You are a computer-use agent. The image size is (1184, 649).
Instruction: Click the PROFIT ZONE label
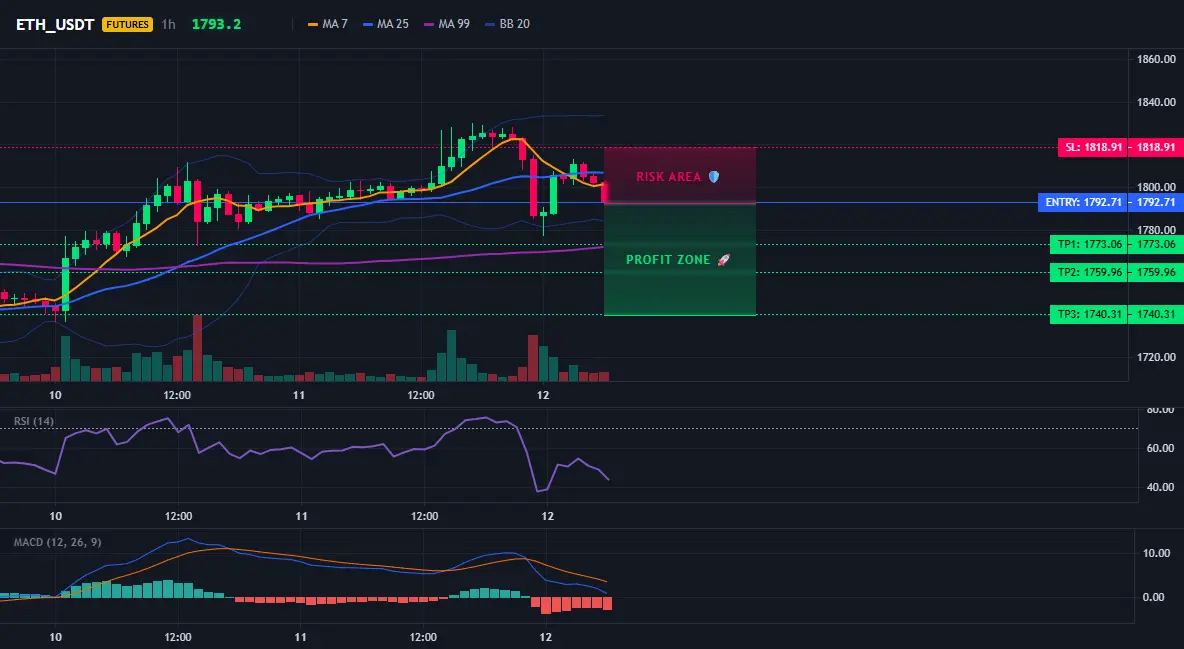(x=677, y=260)
